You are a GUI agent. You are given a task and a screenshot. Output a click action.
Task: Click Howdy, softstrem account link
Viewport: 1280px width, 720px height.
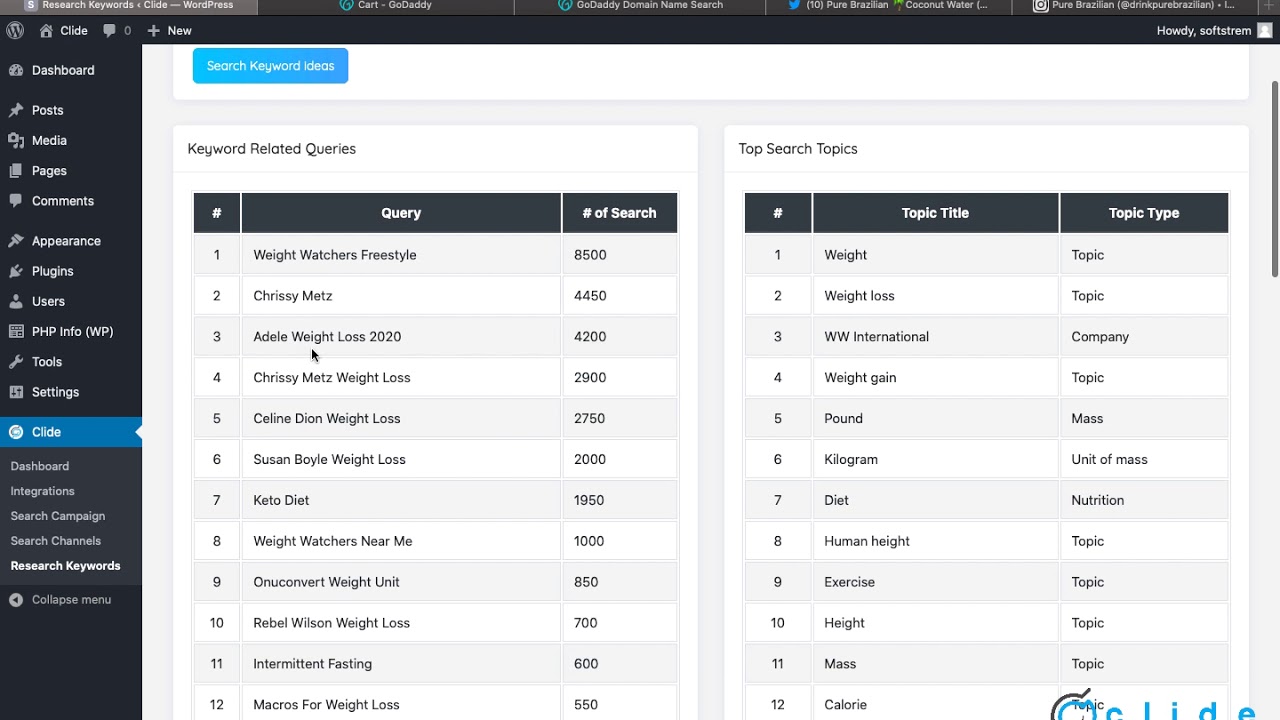pyautogui.click(x=1214, y=31)
